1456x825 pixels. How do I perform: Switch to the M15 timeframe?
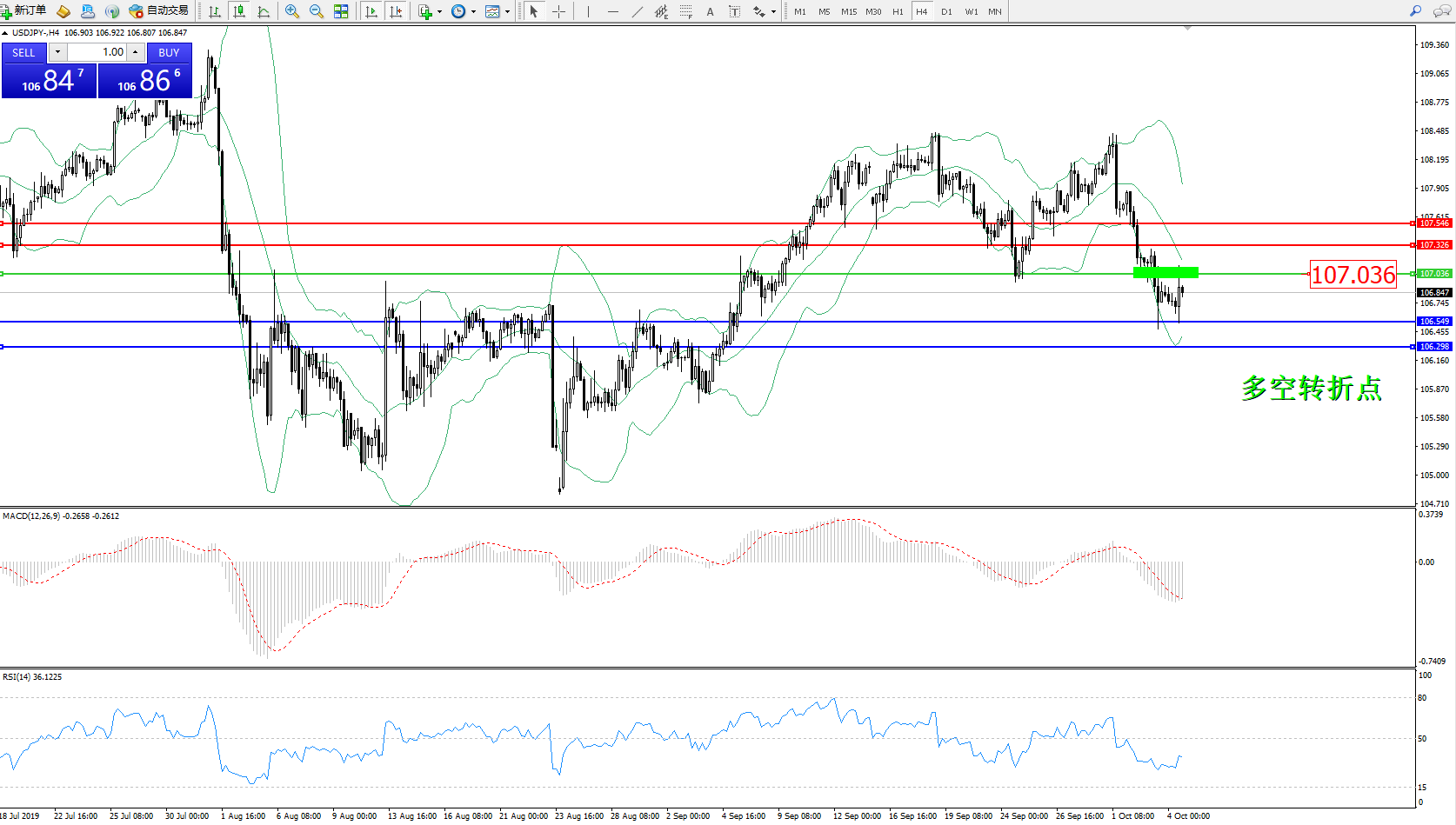click(849, 11)
